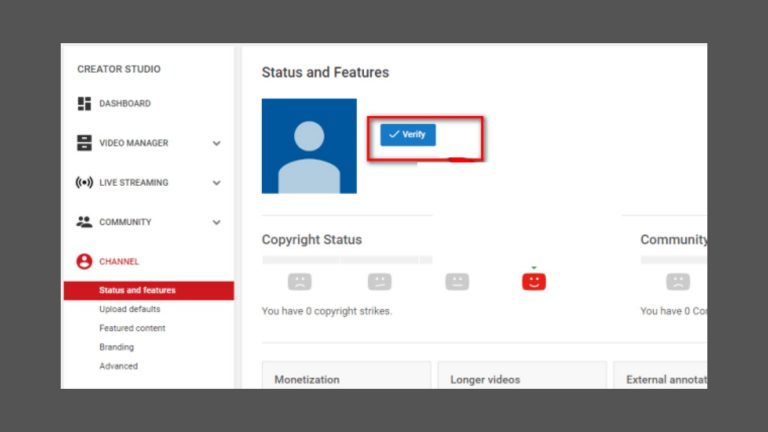Select Status and features item
Viewport: 768px width, 432px height.
tap(149, 290)
